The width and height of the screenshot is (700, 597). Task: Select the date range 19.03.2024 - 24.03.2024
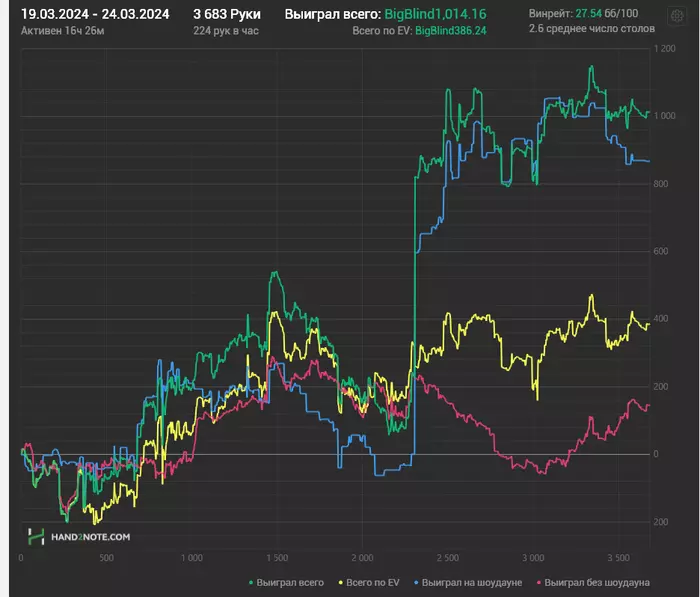point(95,14)
